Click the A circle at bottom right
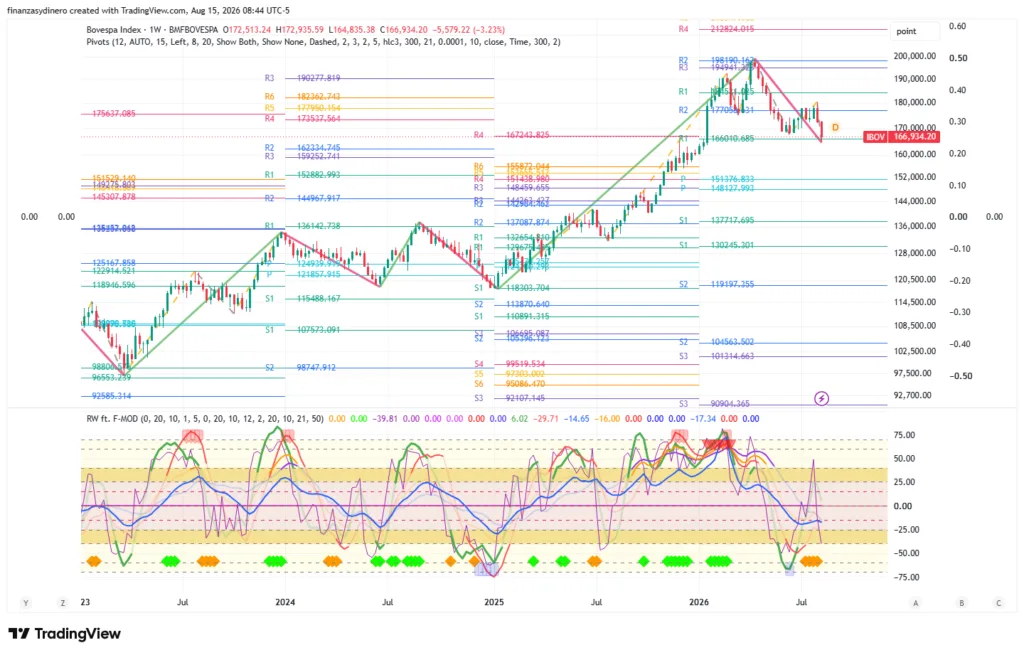The height and width of the screenshot is (655, 1024). point(916,603)
